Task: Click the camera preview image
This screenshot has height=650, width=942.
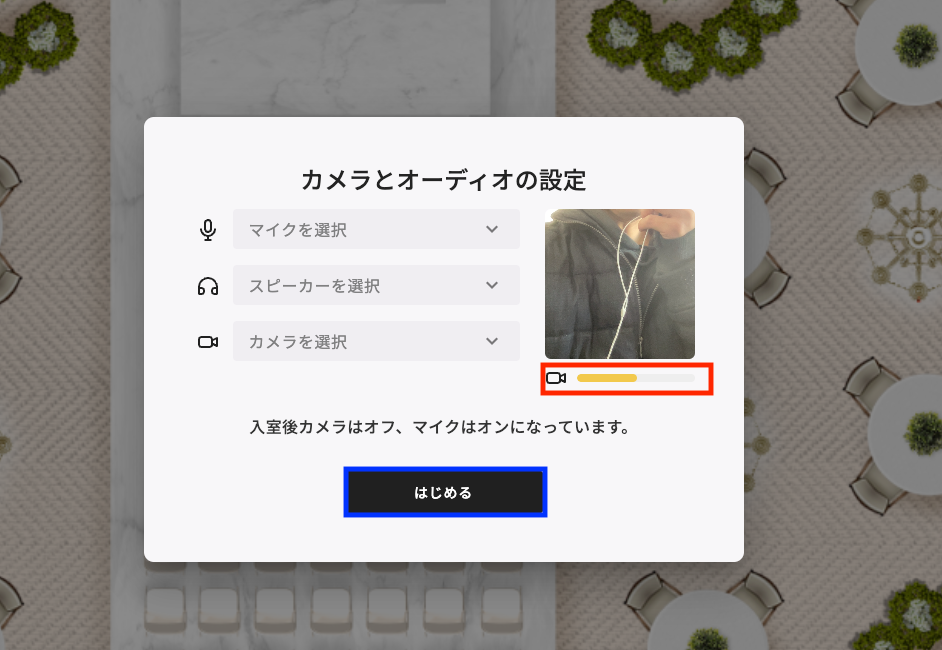Action: 620,284
